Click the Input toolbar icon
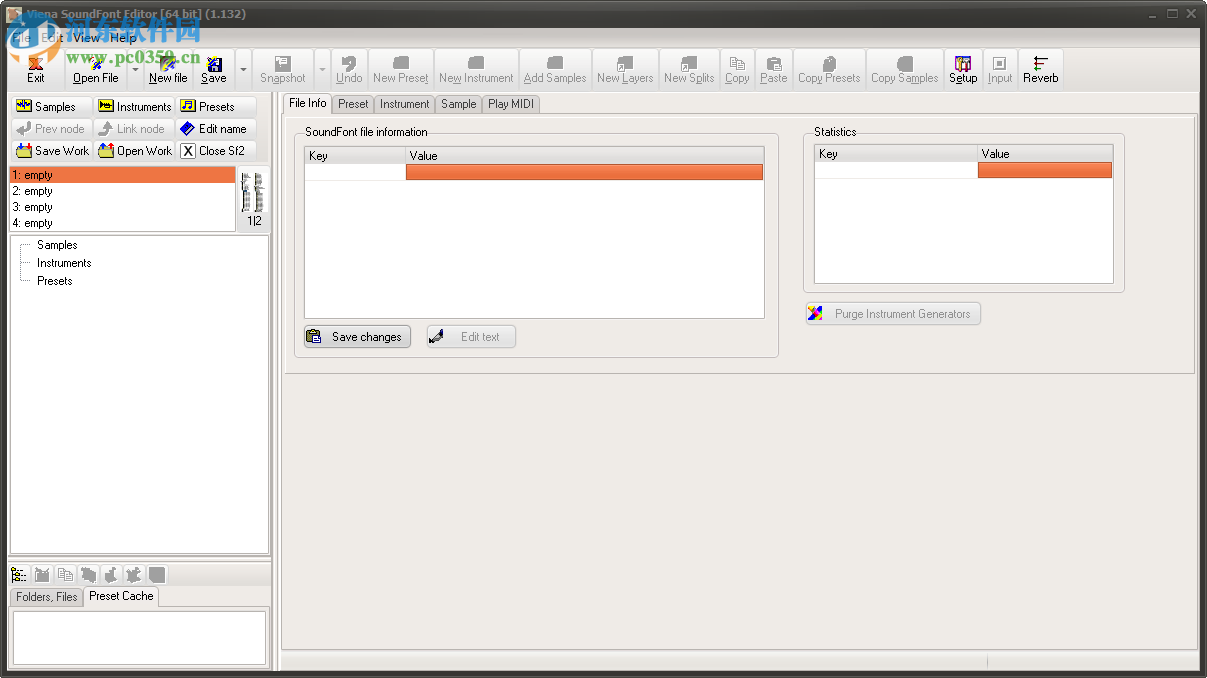1207x678 pixels. pyautogui.click(x=1000, y=69)
